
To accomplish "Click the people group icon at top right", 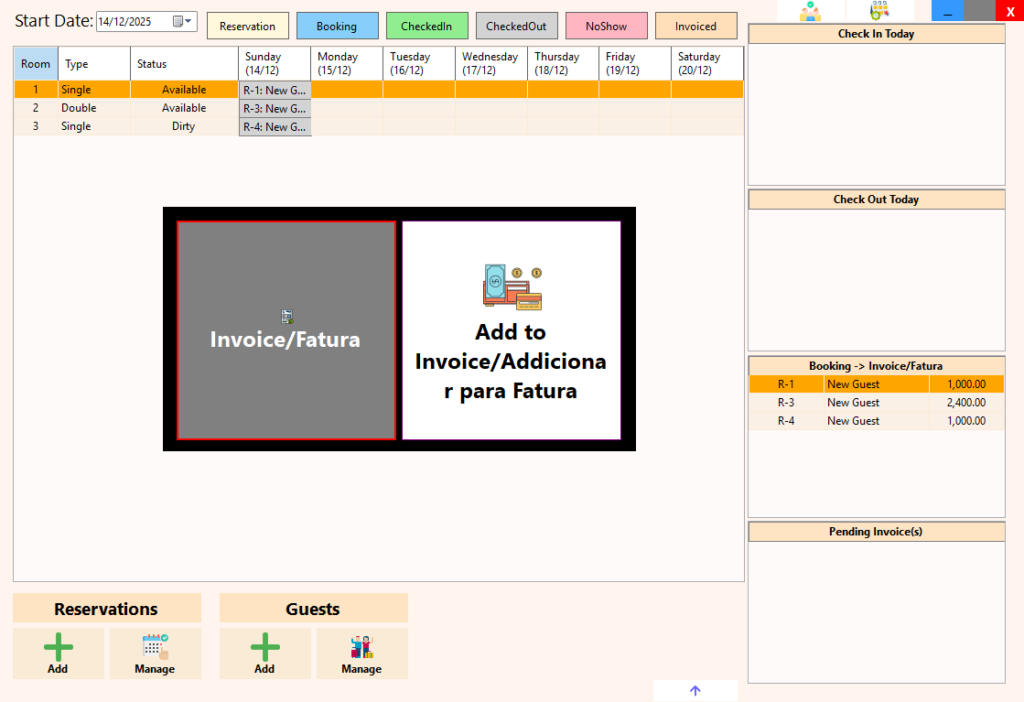I will [x=810, y=11].
